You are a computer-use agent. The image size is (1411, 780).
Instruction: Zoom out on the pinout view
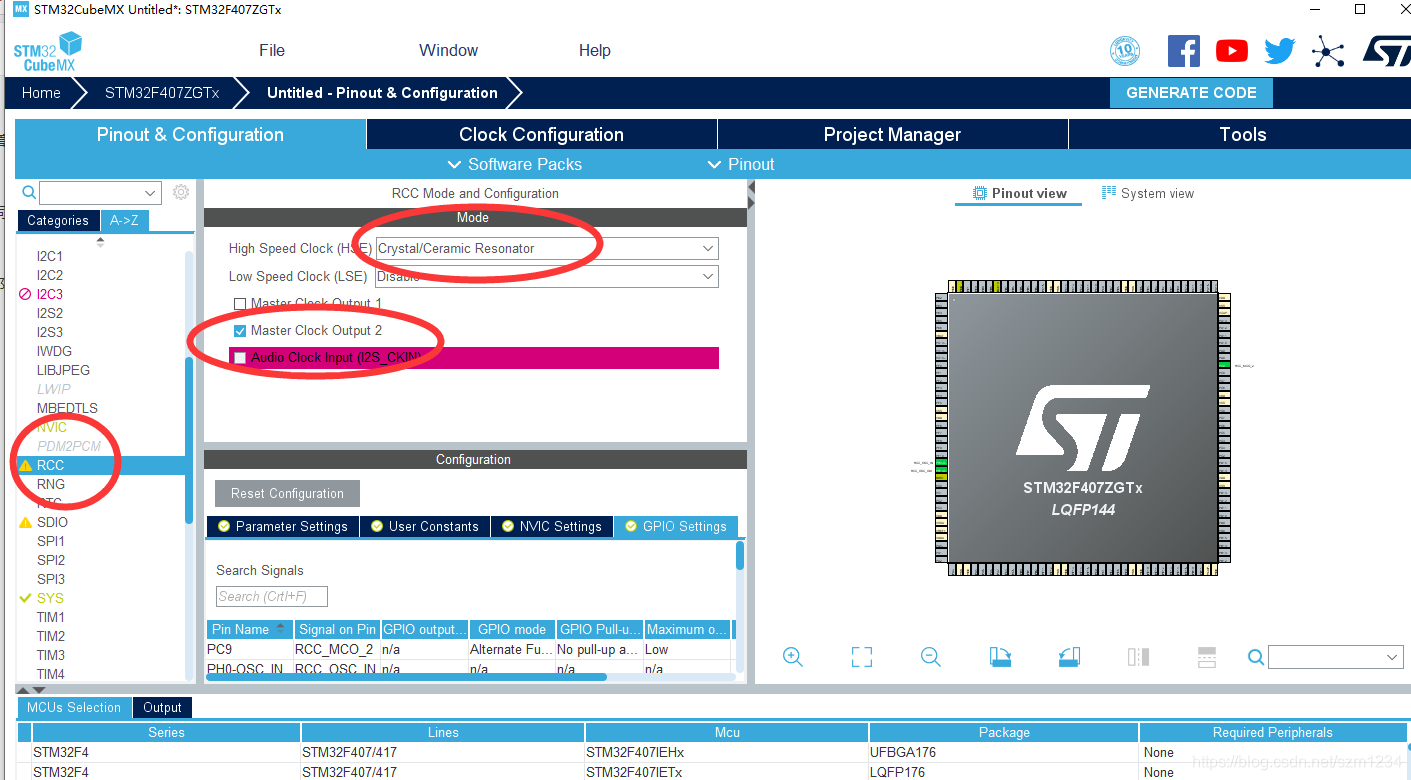click(930, 657)
